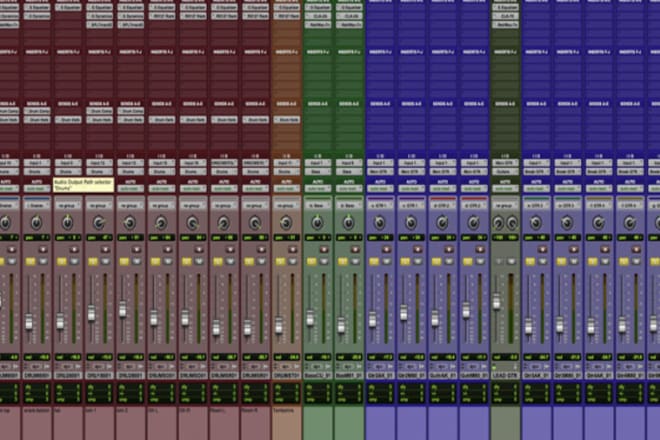Mute the Tambourine track
Image resolution: width=660 pixels, height=440 pixels.
[x=292, y=261]
